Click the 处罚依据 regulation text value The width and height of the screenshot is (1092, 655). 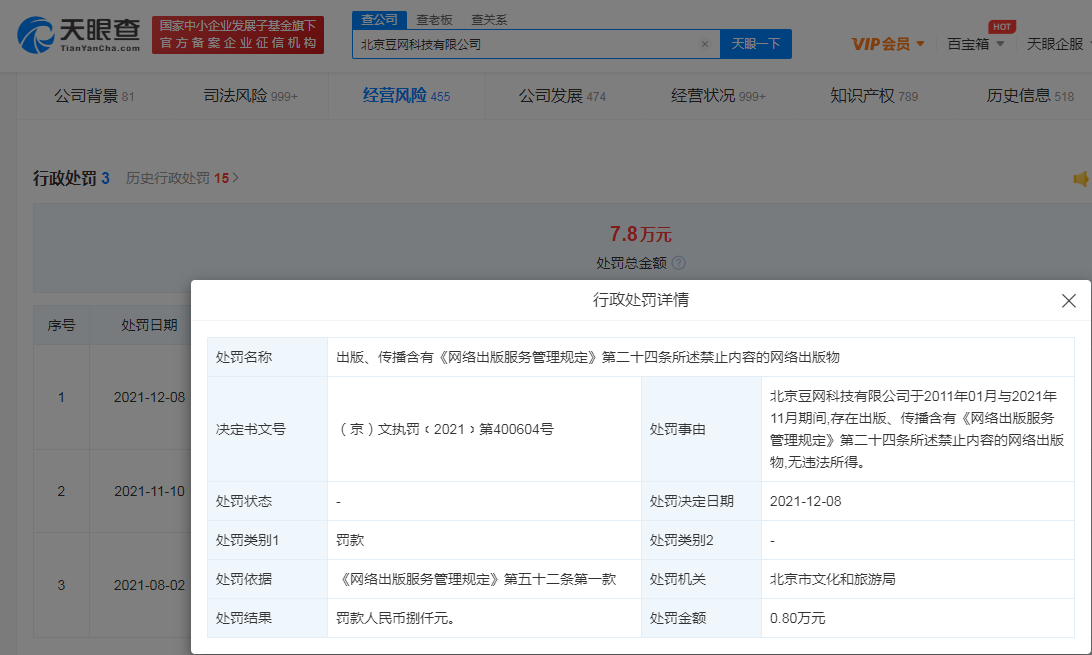476,579
